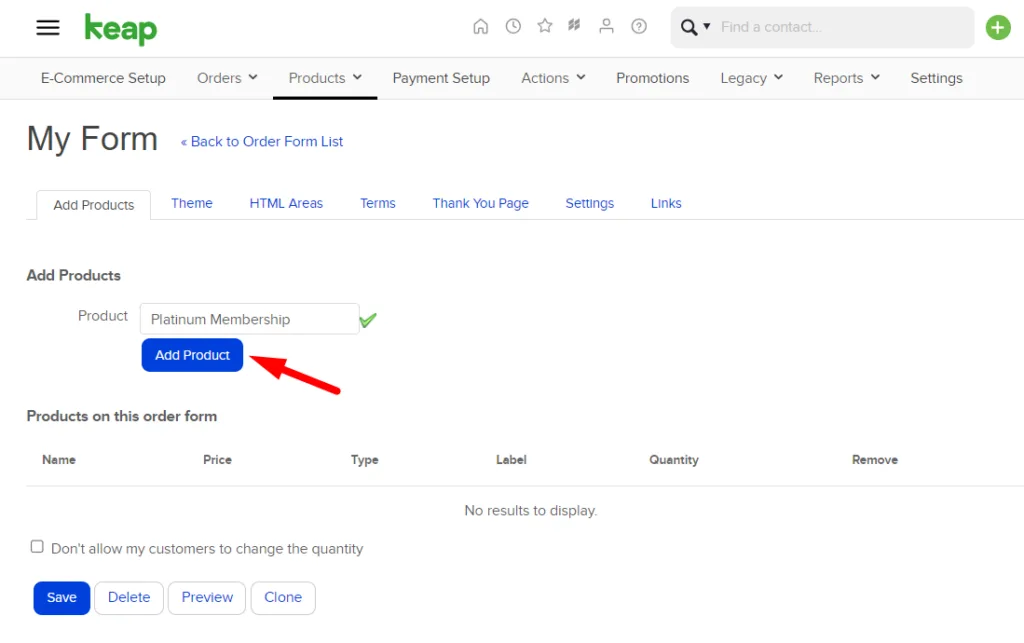Image resolution: width=1024 pixels, height=643 pixels.
Task: Click the green checkmark beside product field
Action: (x=368, y=320)
